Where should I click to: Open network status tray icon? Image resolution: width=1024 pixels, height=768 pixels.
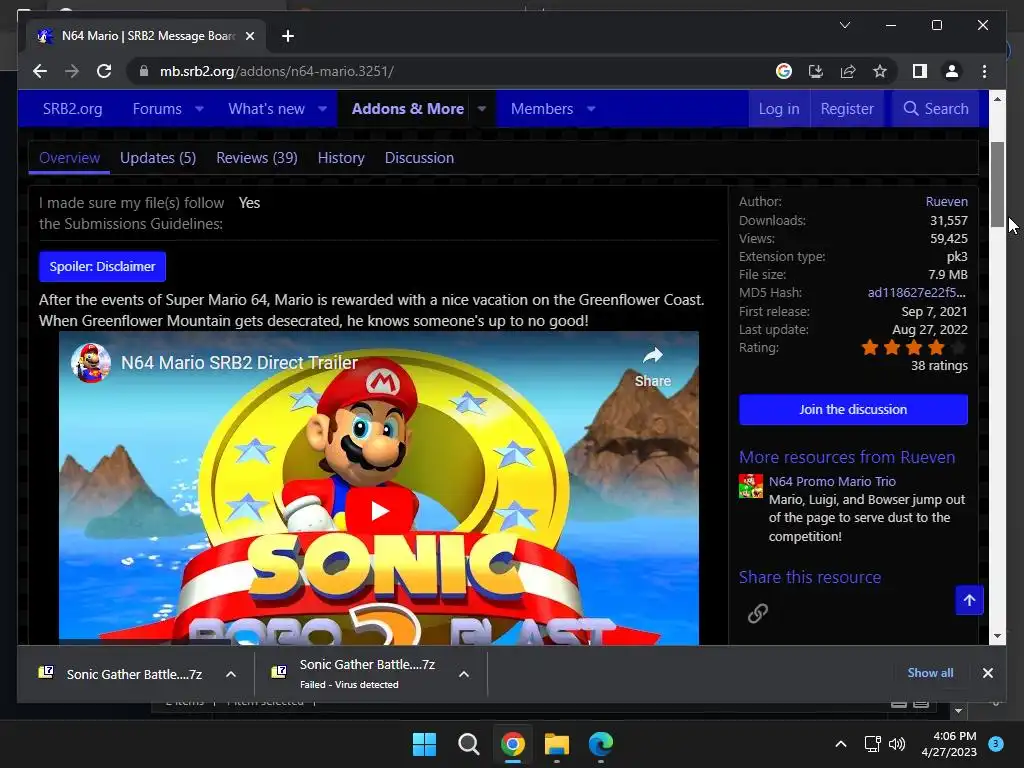click(872, 744)
